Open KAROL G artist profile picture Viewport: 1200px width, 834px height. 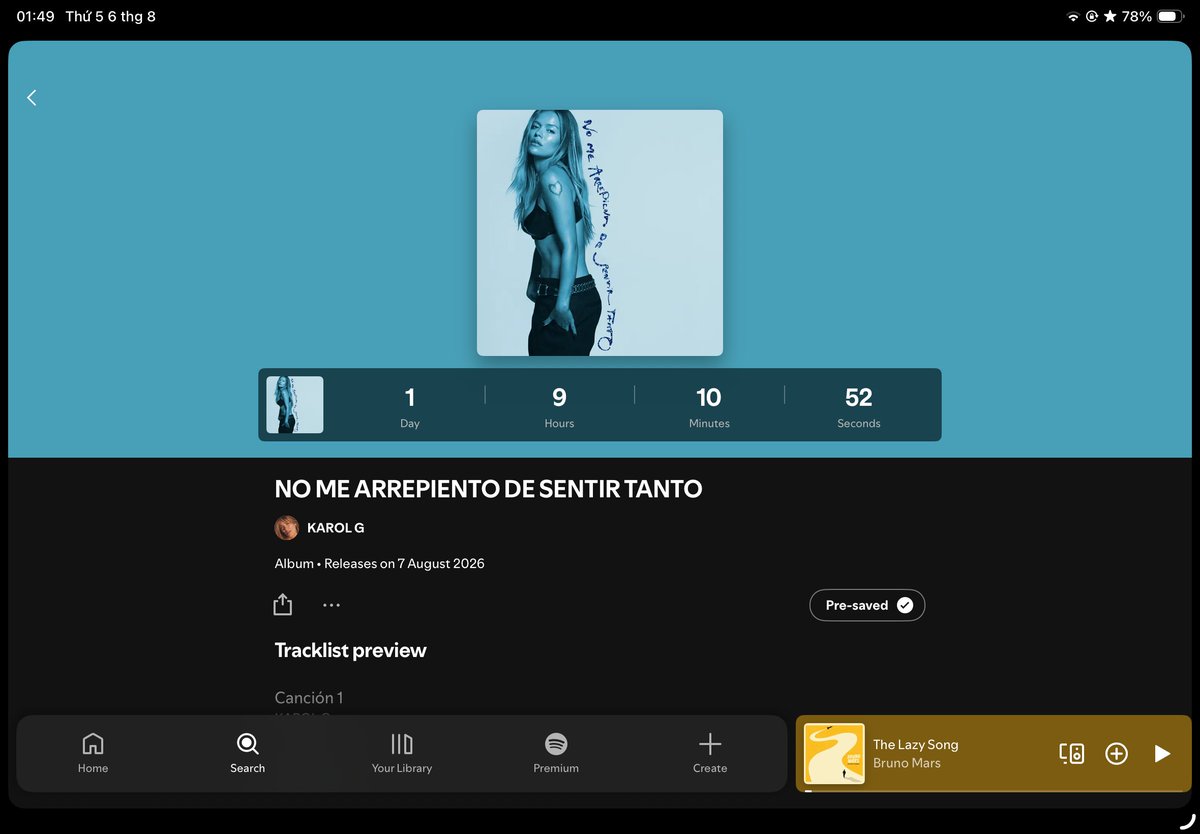(287, 528)
